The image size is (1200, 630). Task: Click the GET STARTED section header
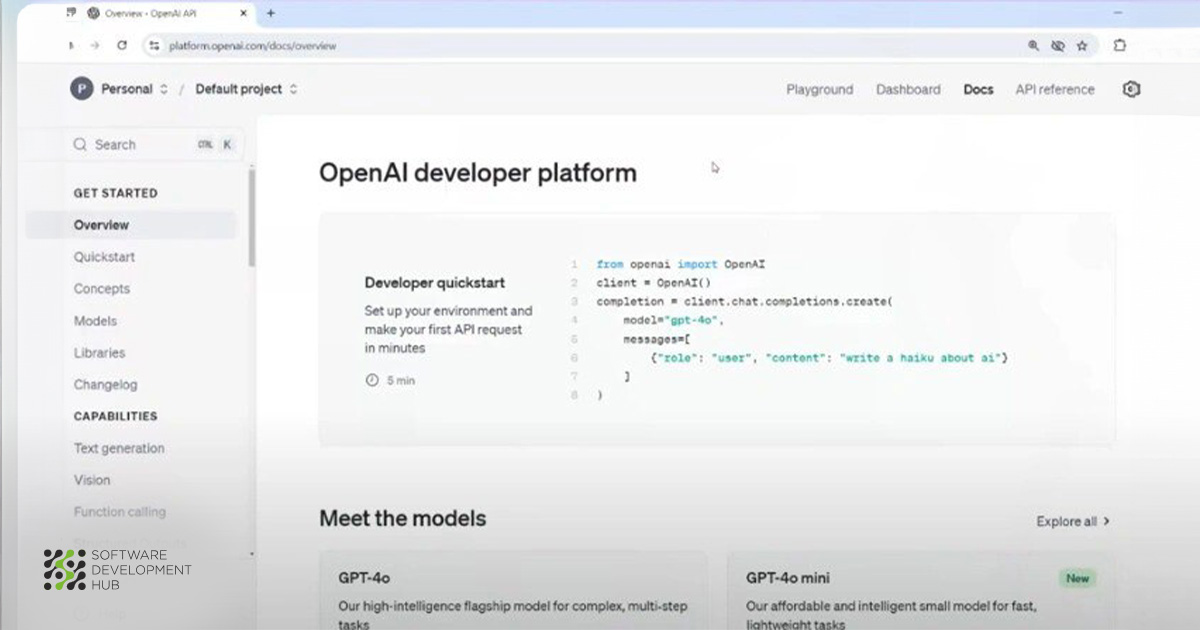click(x=115, y=193)
